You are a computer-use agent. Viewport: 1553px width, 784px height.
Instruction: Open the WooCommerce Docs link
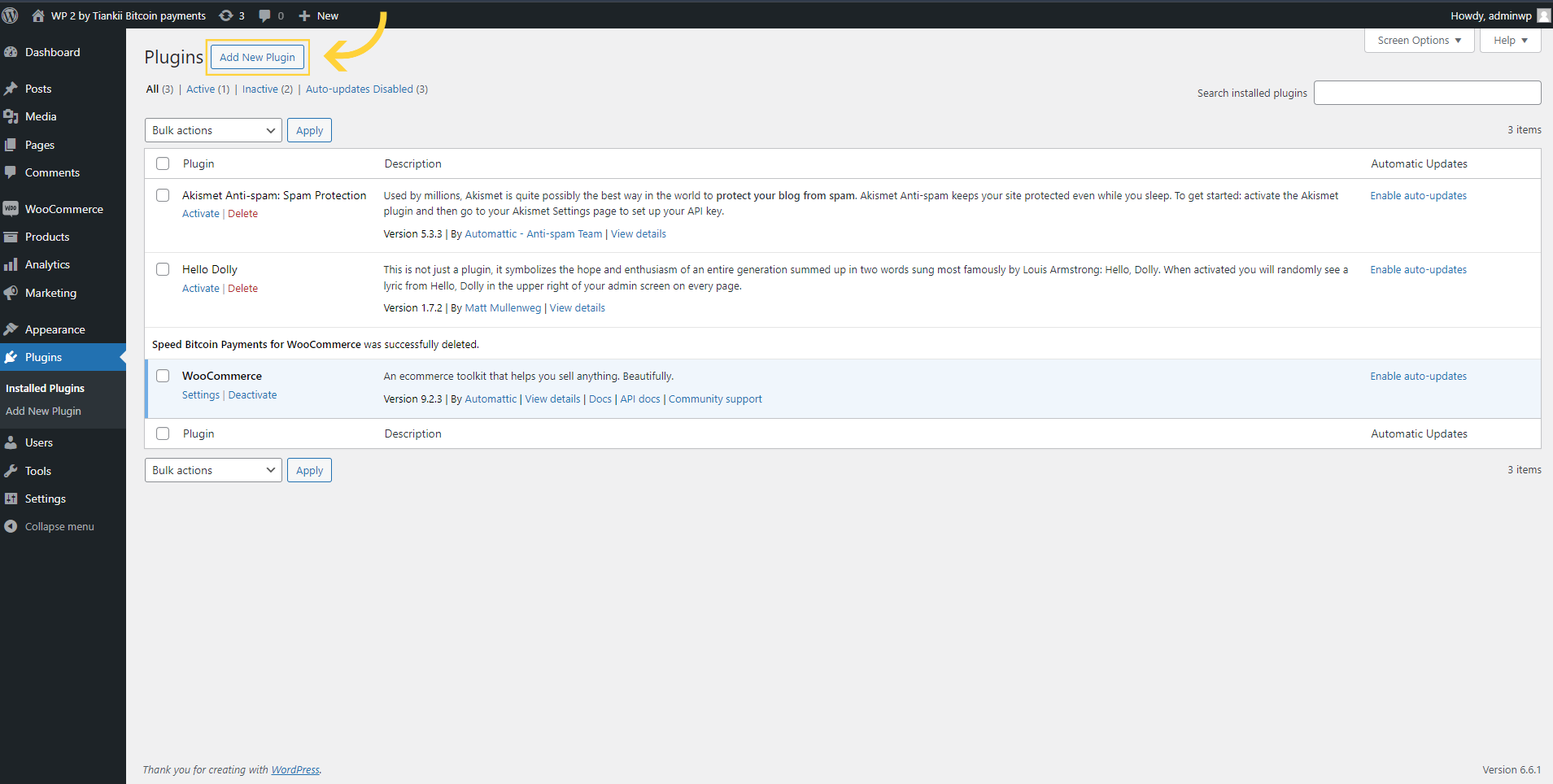pyautogui.click(x=600, y=399)
